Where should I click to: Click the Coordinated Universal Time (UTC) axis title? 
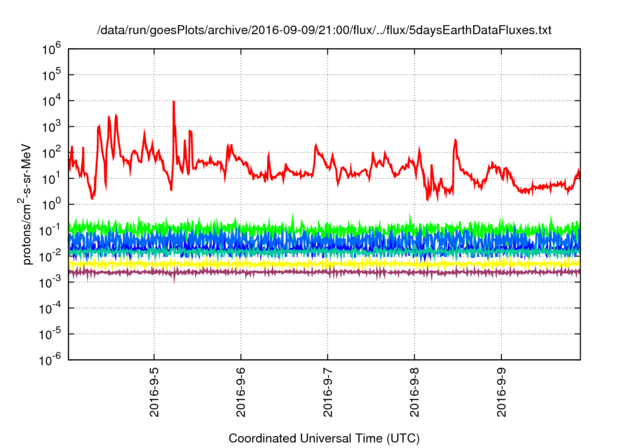[324, 439]
